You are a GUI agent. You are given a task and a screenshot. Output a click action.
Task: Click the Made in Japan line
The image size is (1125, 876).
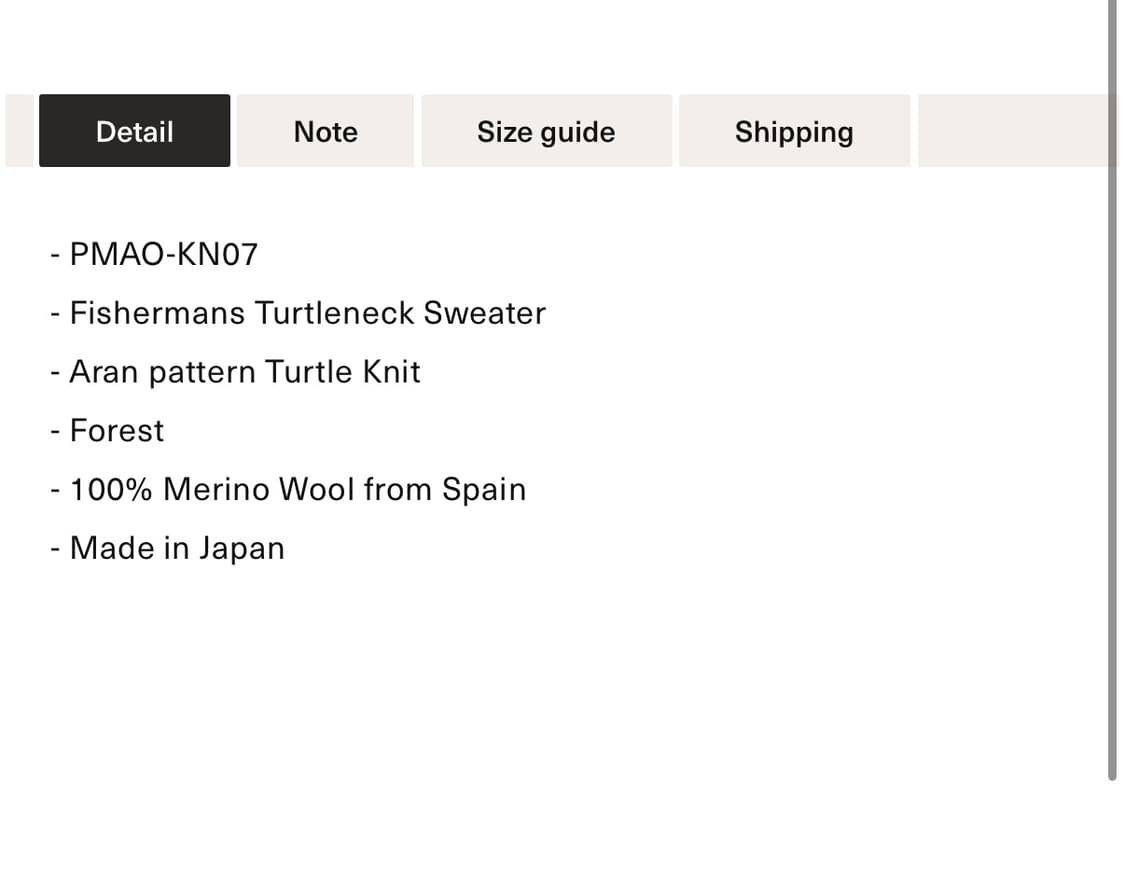[x=177, y=549]
